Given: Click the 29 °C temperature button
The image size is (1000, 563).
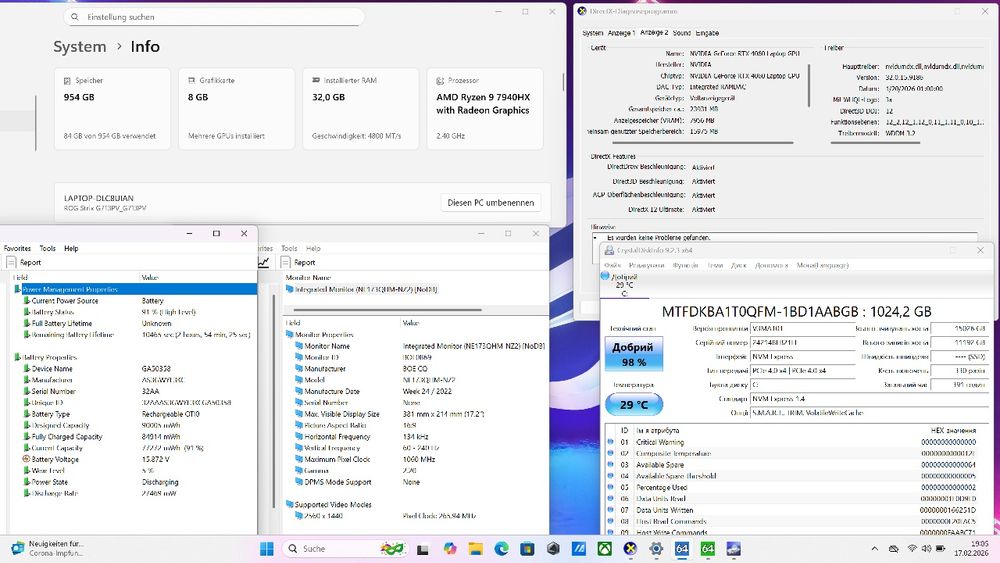Looking at the screenshot, I should (x=634, y=404).
